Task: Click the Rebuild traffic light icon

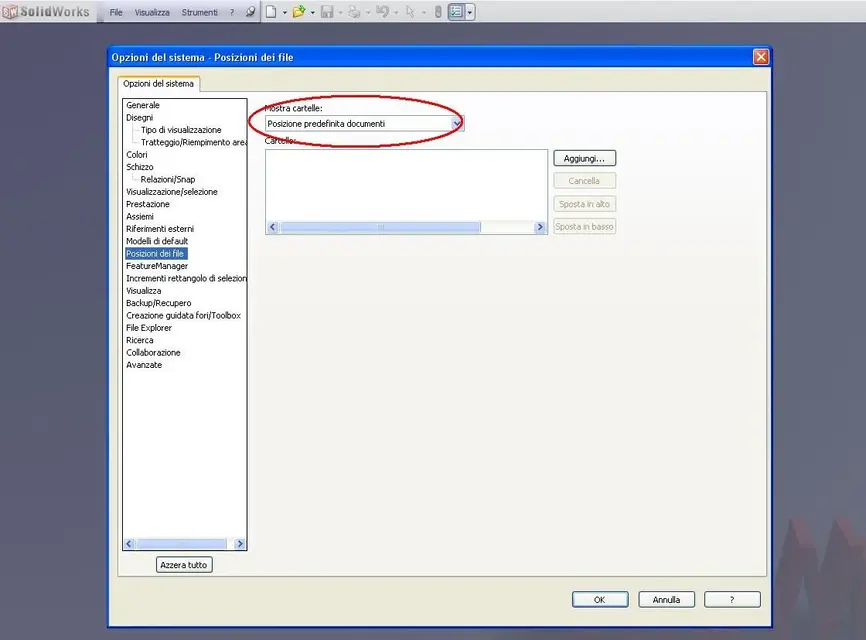Action: pos(438,12)
